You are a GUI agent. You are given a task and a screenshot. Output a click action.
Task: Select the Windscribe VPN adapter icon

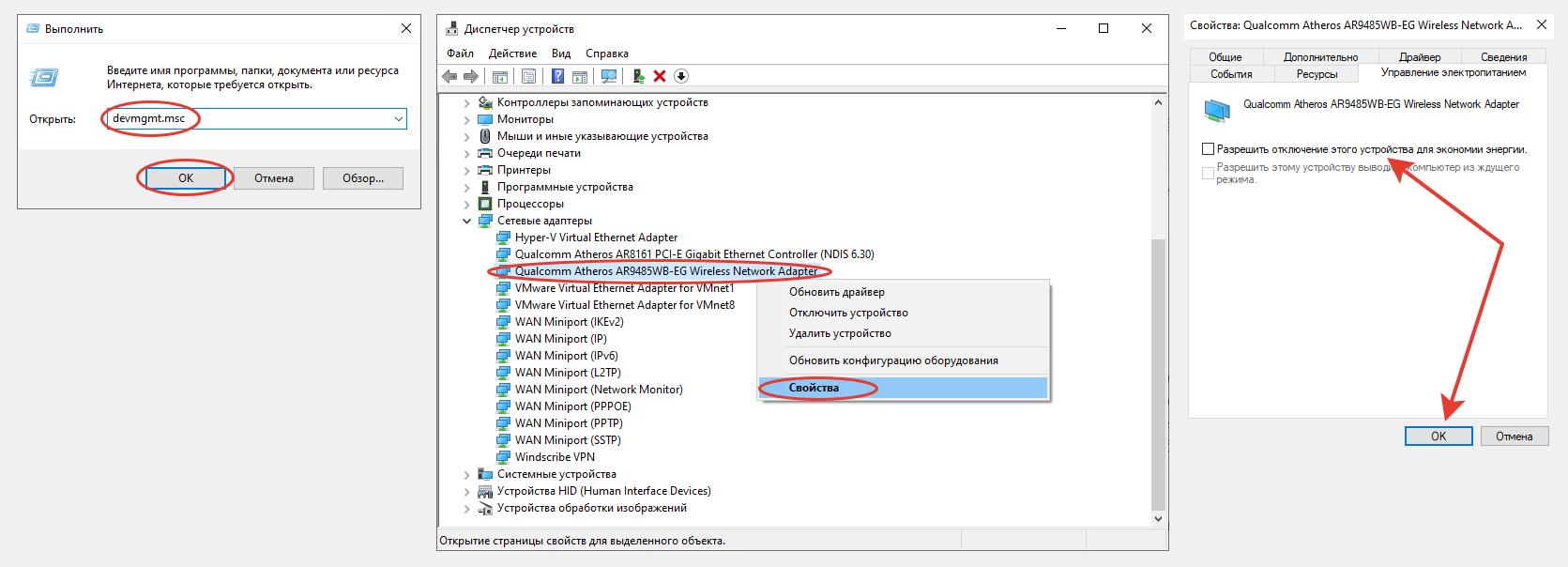pos(503,457)
